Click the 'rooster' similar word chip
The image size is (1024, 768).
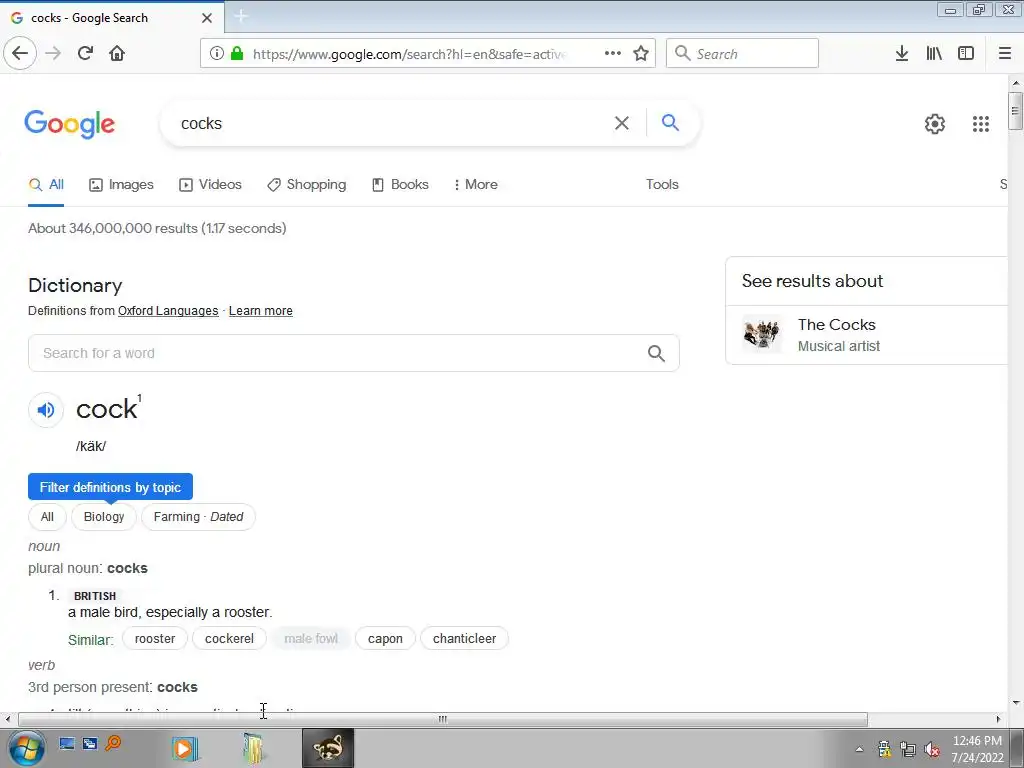155,639
